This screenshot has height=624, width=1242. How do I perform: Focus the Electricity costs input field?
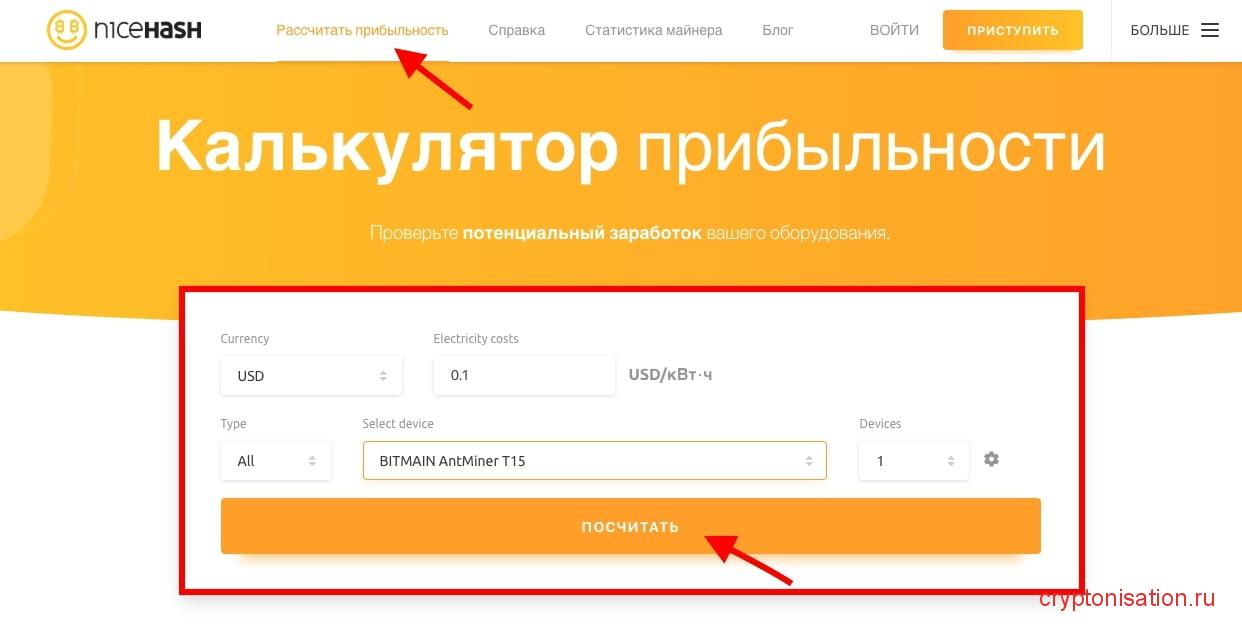point(524,376)
